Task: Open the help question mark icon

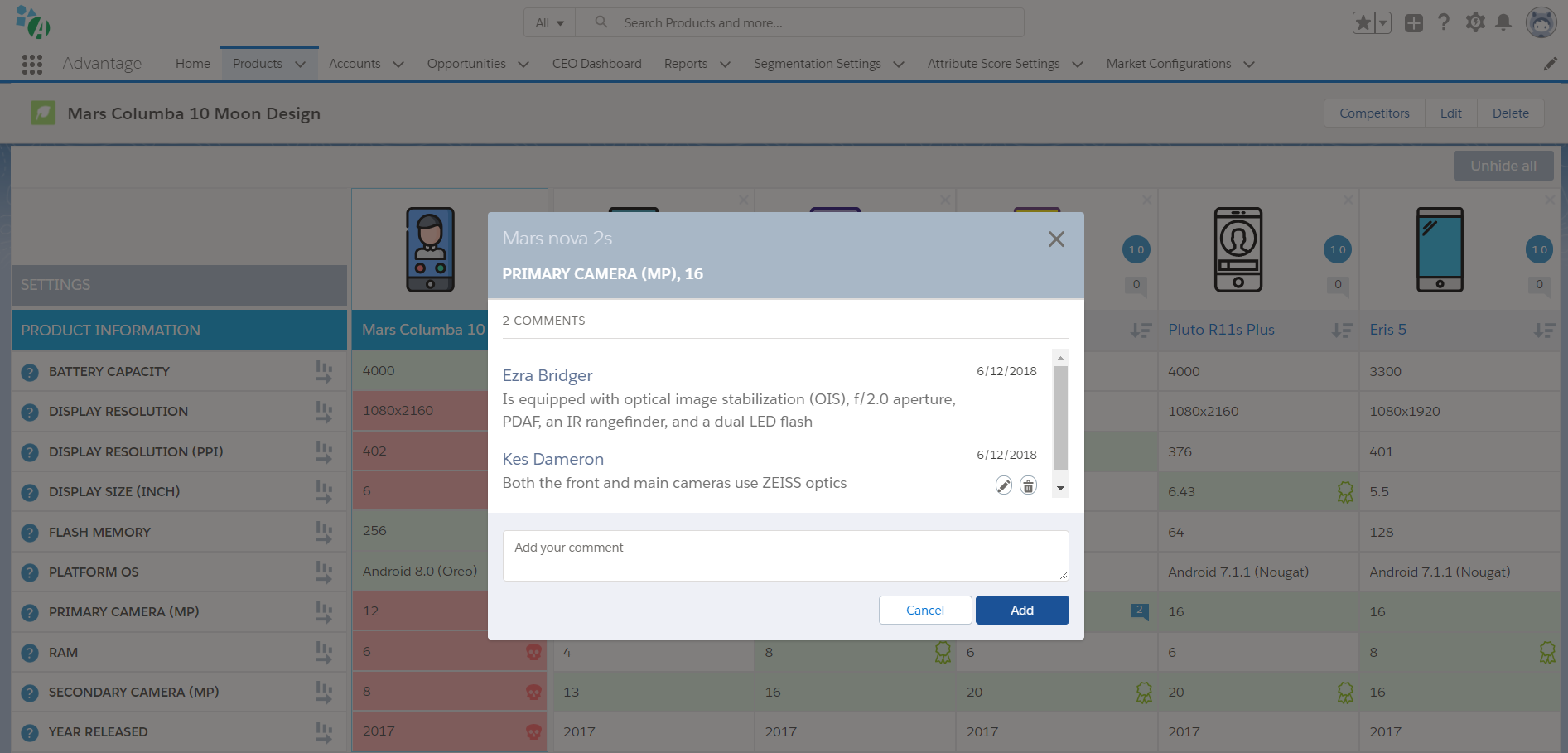Action: click(x=1444, y=22)
